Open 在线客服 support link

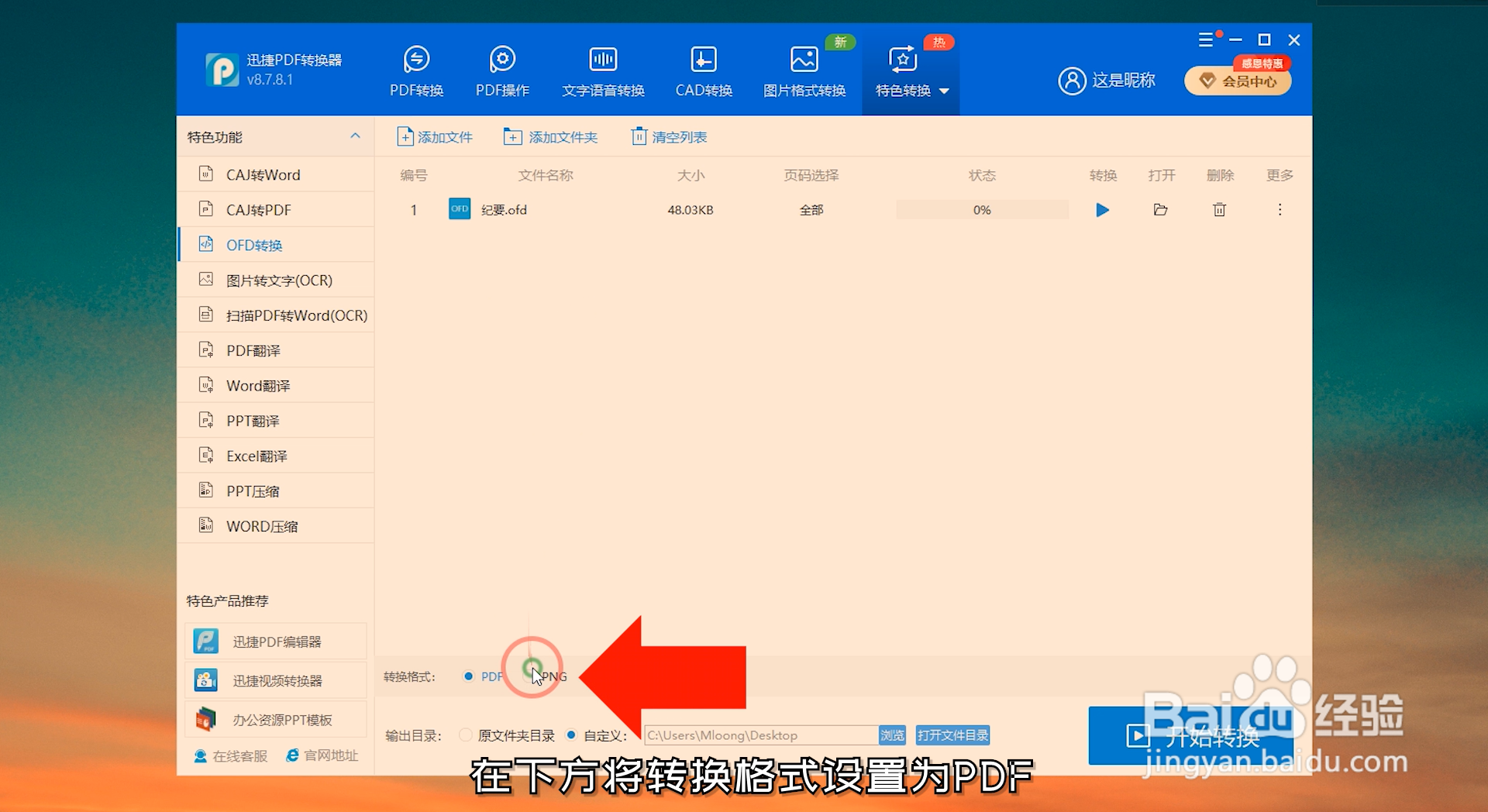tap(231, 755)
